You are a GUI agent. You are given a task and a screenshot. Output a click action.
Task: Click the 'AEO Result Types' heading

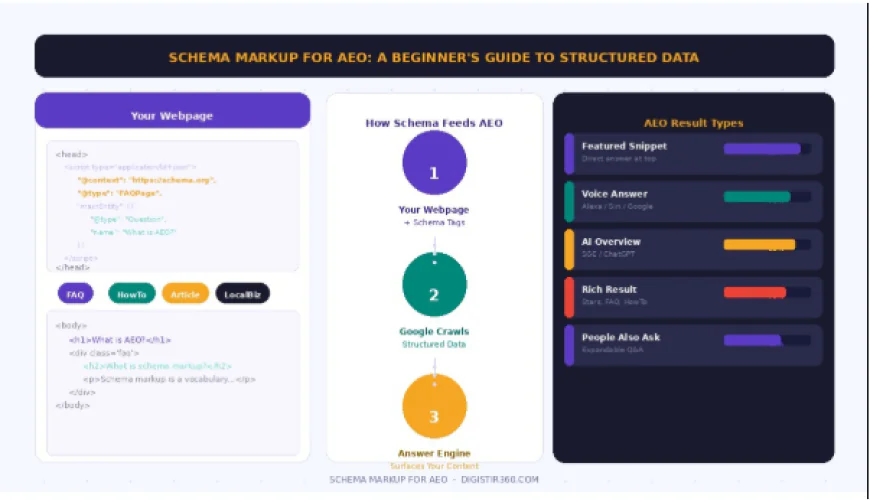click(x=694, y=123)
